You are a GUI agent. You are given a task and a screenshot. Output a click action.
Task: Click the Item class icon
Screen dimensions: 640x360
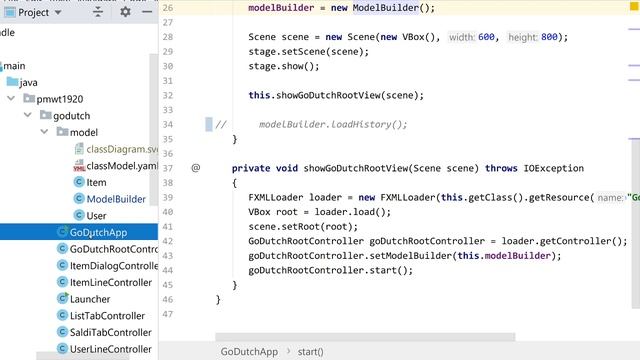79,182
